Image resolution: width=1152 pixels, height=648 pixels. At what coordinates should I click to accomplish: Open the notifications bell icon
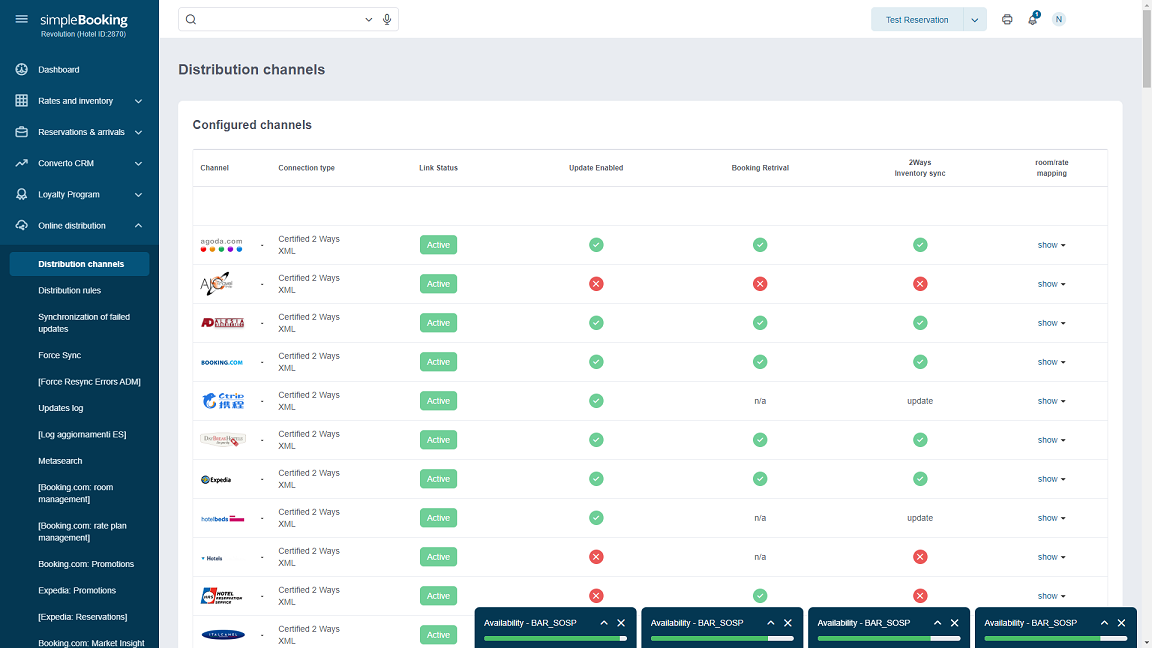[x=1033, y=19]
